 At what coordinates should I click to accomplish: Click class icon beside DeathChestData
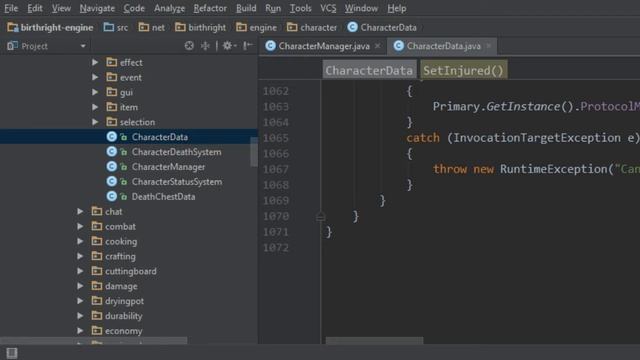(x=111, y=196)
